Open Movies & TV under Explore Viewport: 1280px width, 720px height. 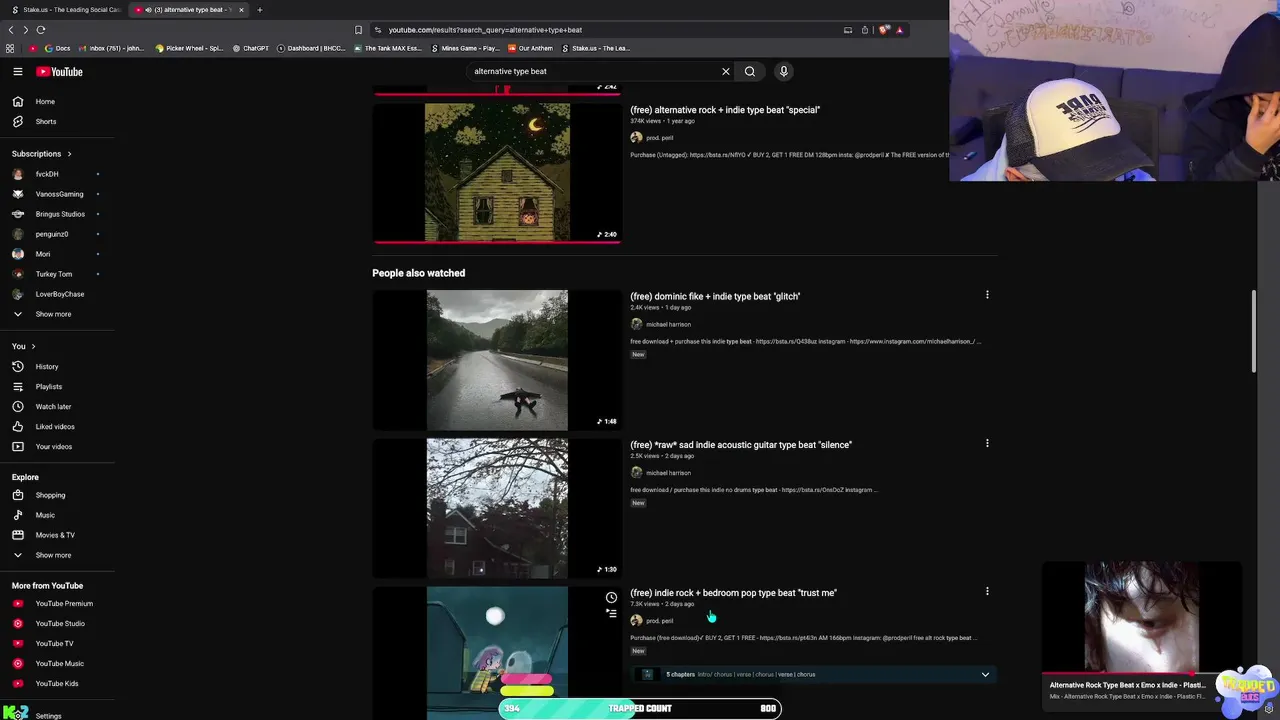57,535
